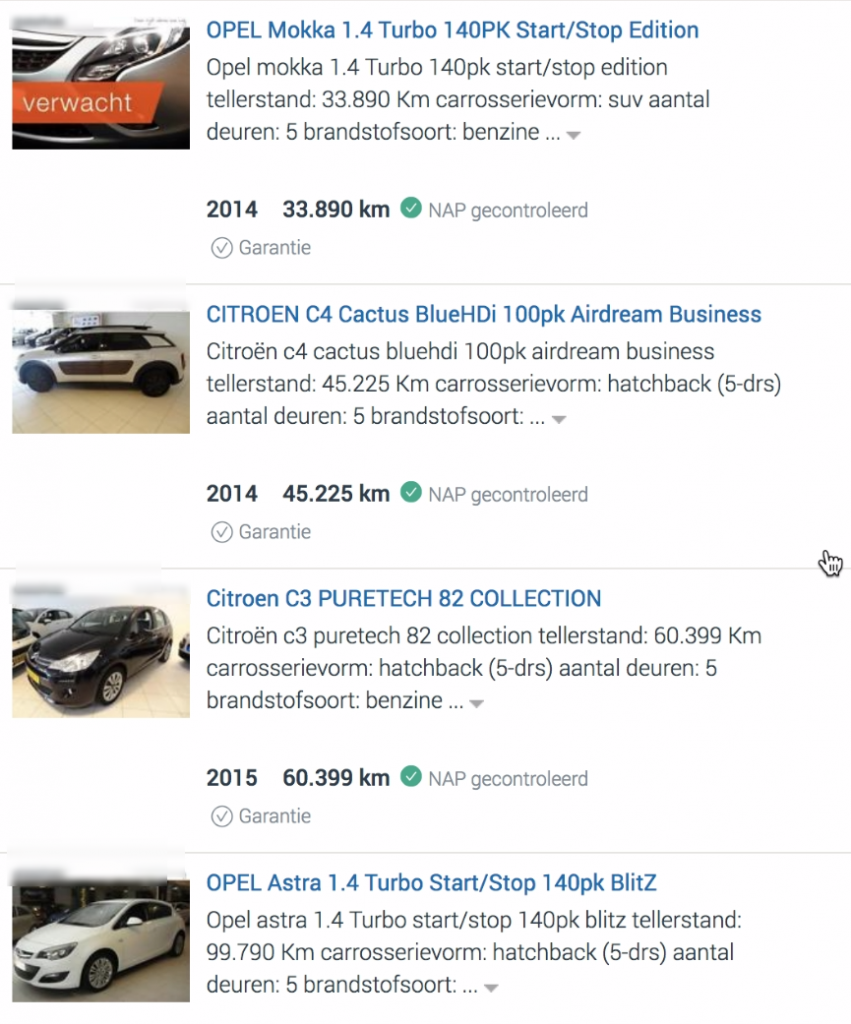Open CITROEN C4 Cactus BlueHDi listing title
Viewport: 851px width, 1024px height.
tap(483, 314)
